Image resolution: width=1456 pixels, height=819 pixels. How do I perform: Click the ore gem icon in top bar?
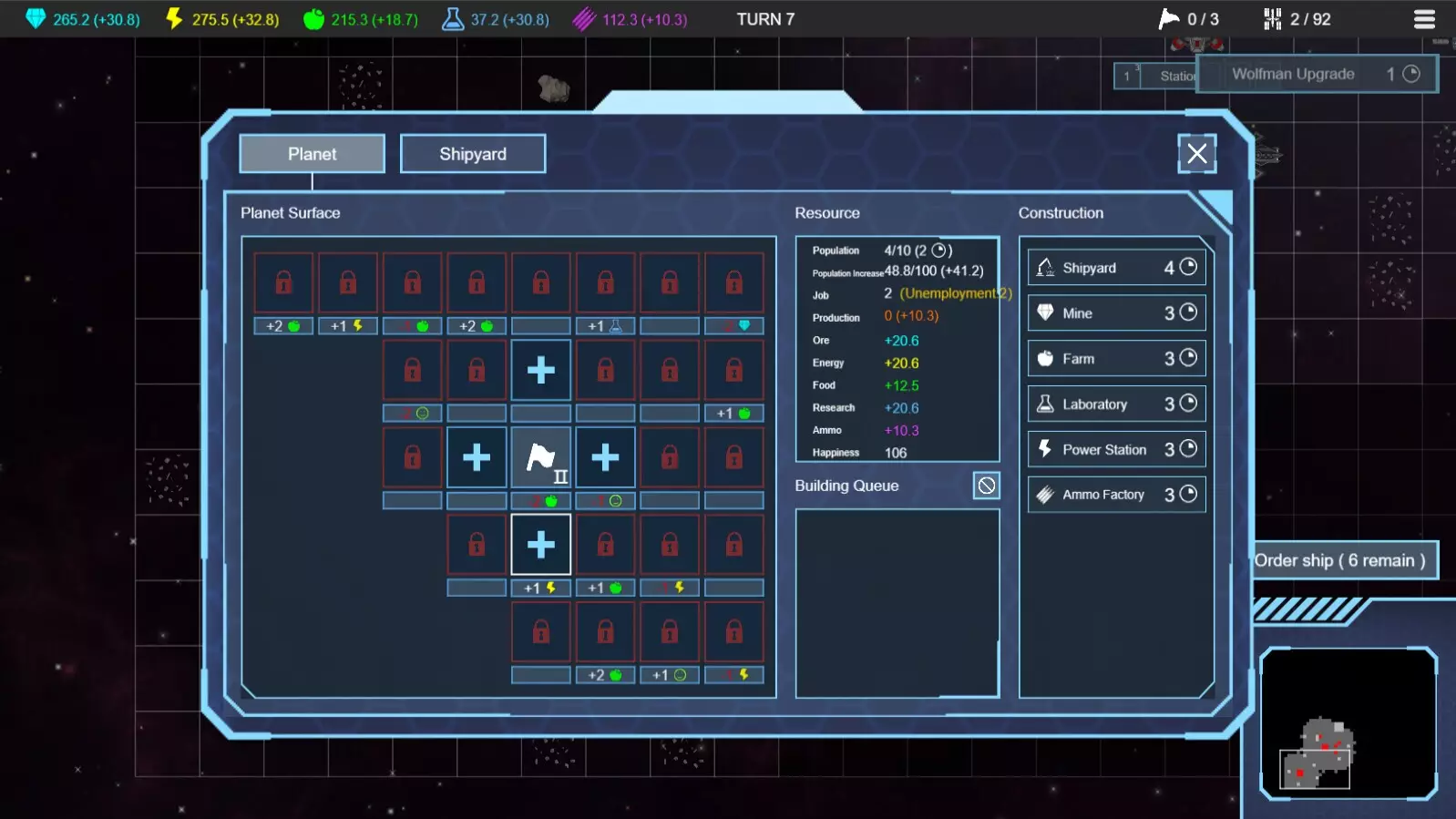(36, 19)
